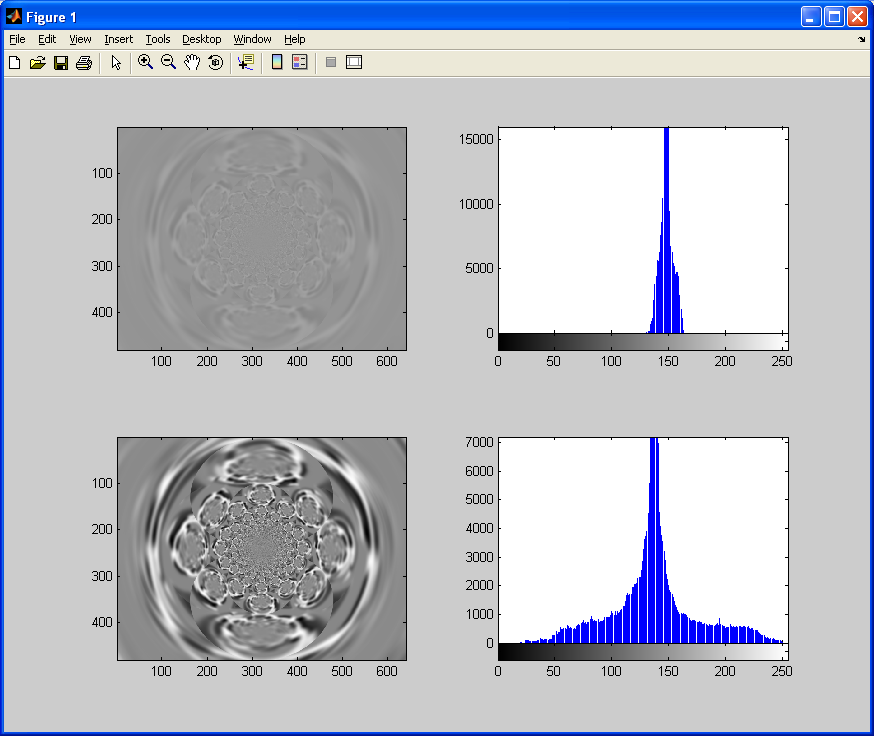Open the Tools menu
The width and height of the screenshot is (874, 736).
pos(158,39)
